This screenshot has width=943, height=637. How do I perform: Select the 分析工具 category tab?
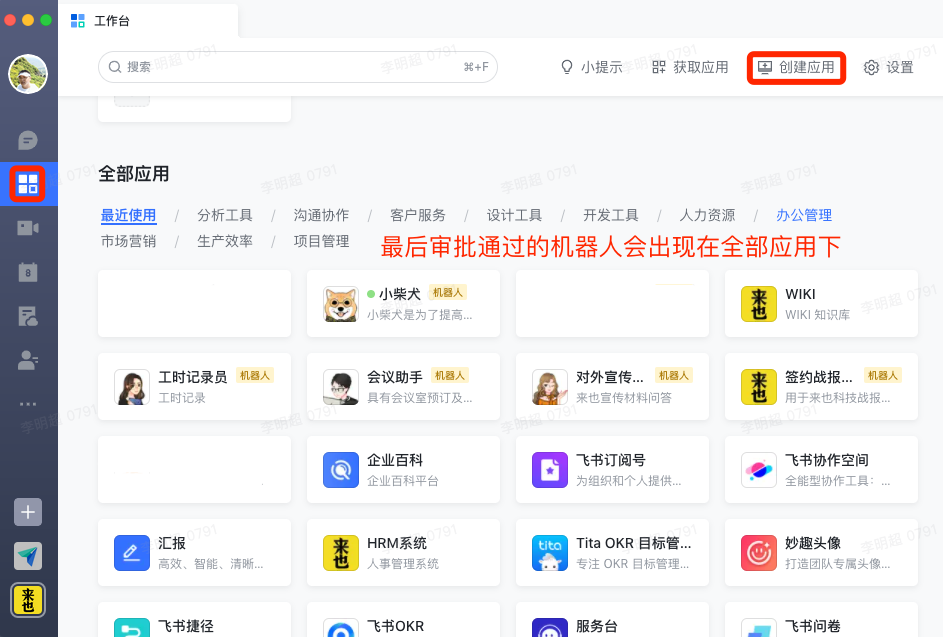click(x=225, y=215)
